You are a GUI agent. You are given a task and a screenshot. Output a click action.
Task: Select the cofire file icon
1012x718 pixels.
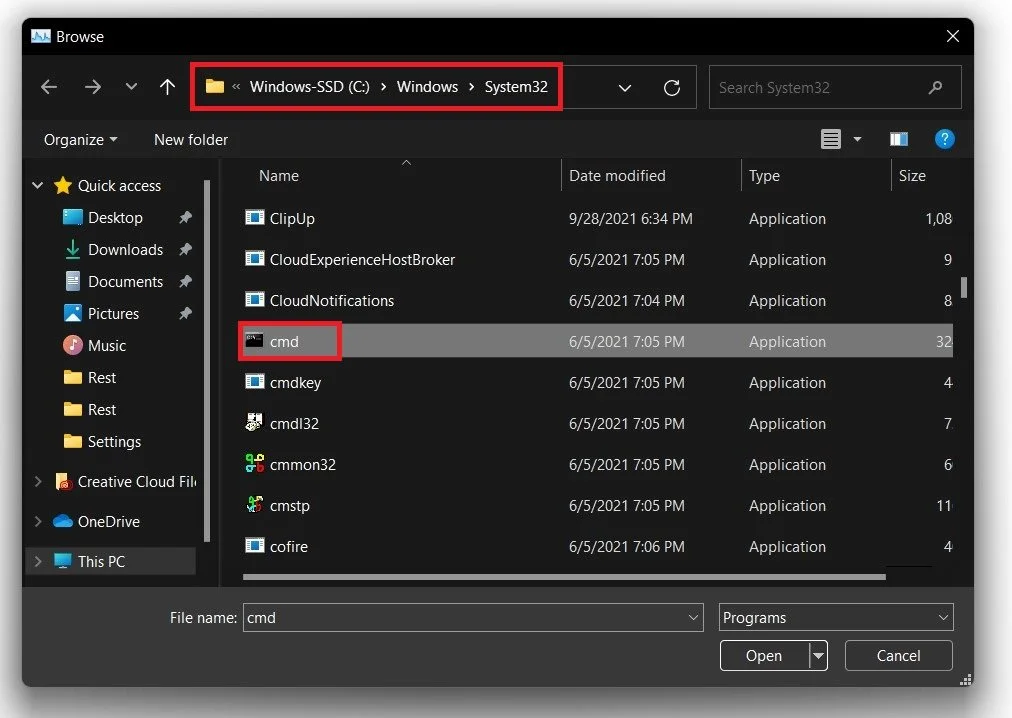[x=255, y=546]
